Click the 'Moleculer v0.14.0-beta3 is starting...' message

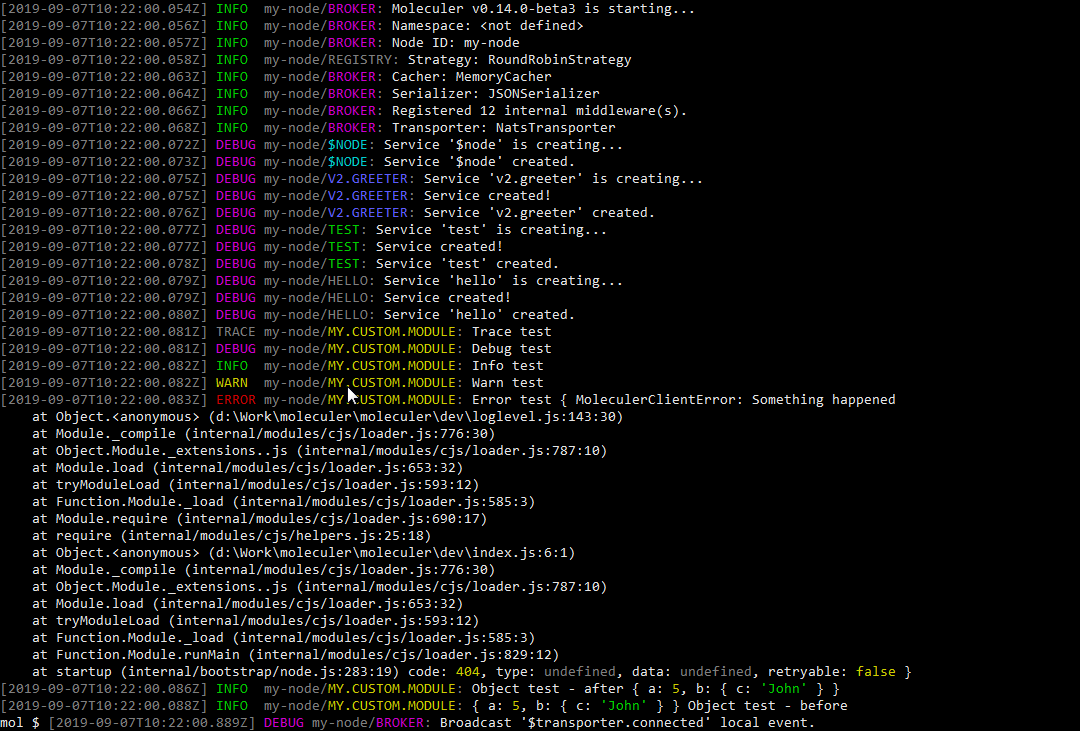pos(543,9)
